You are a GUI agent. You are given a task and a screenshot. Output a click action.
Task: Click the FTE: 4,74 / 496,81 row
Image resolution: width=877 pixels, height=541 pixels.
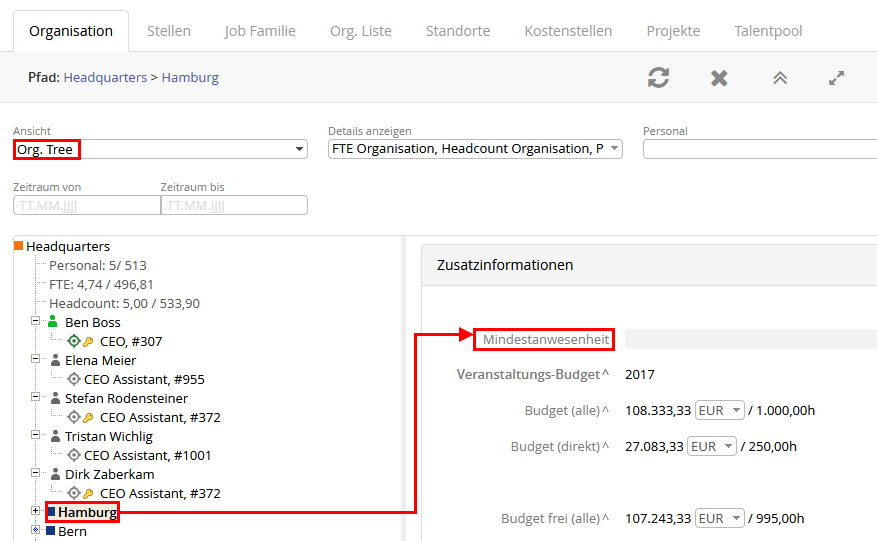101,284
